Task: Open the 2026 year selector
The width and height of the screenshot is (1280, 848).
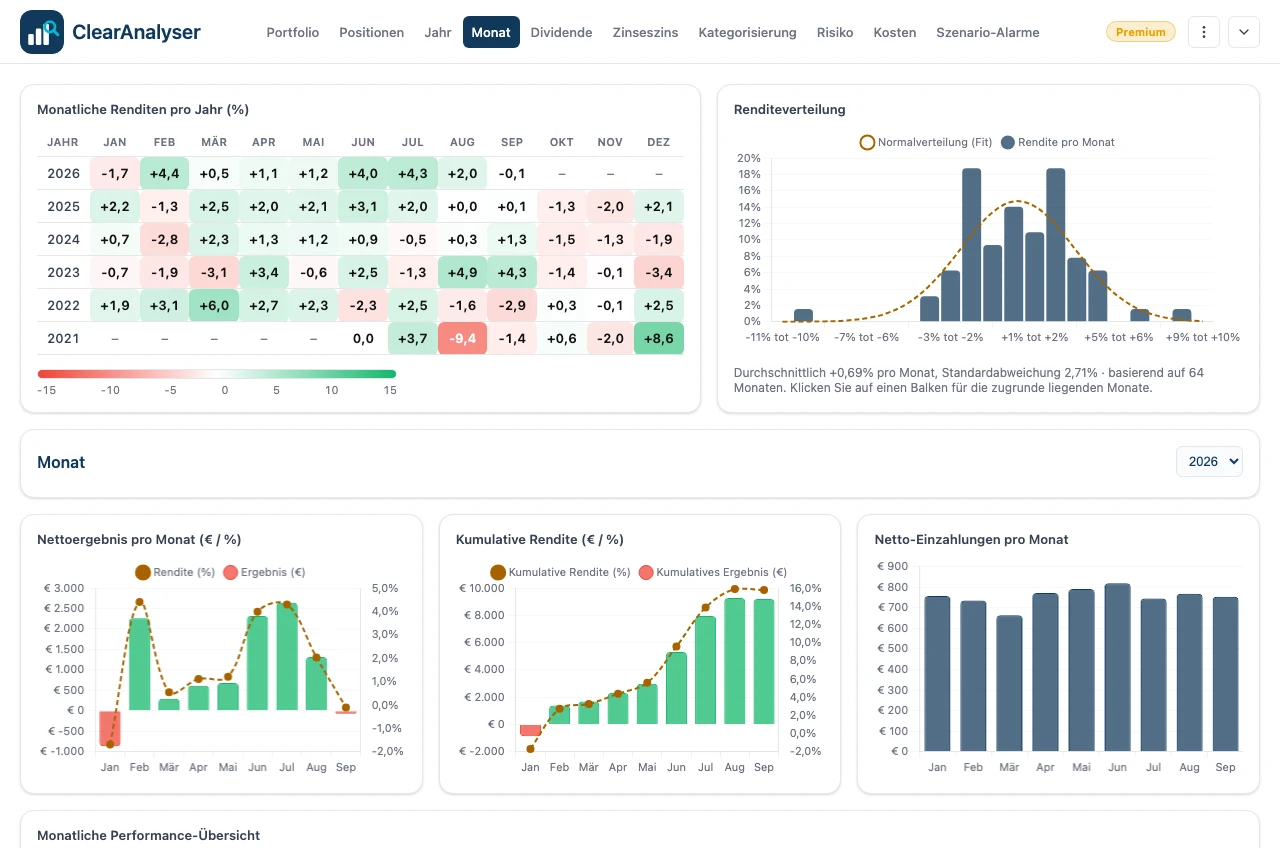Action: 1210,461
